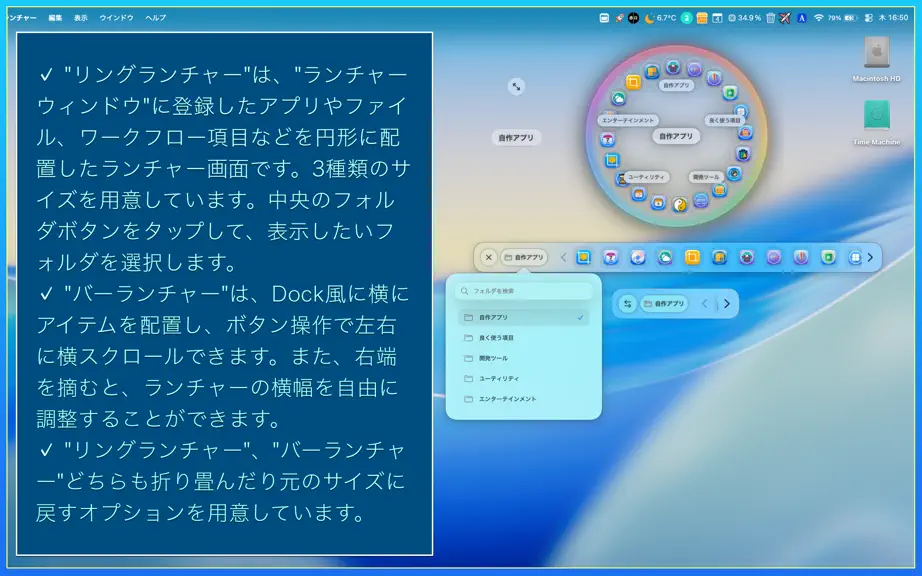This screenshot has height=576, width=922.
Task: Click the green square icon in the bar launcher
Action: 828,257
